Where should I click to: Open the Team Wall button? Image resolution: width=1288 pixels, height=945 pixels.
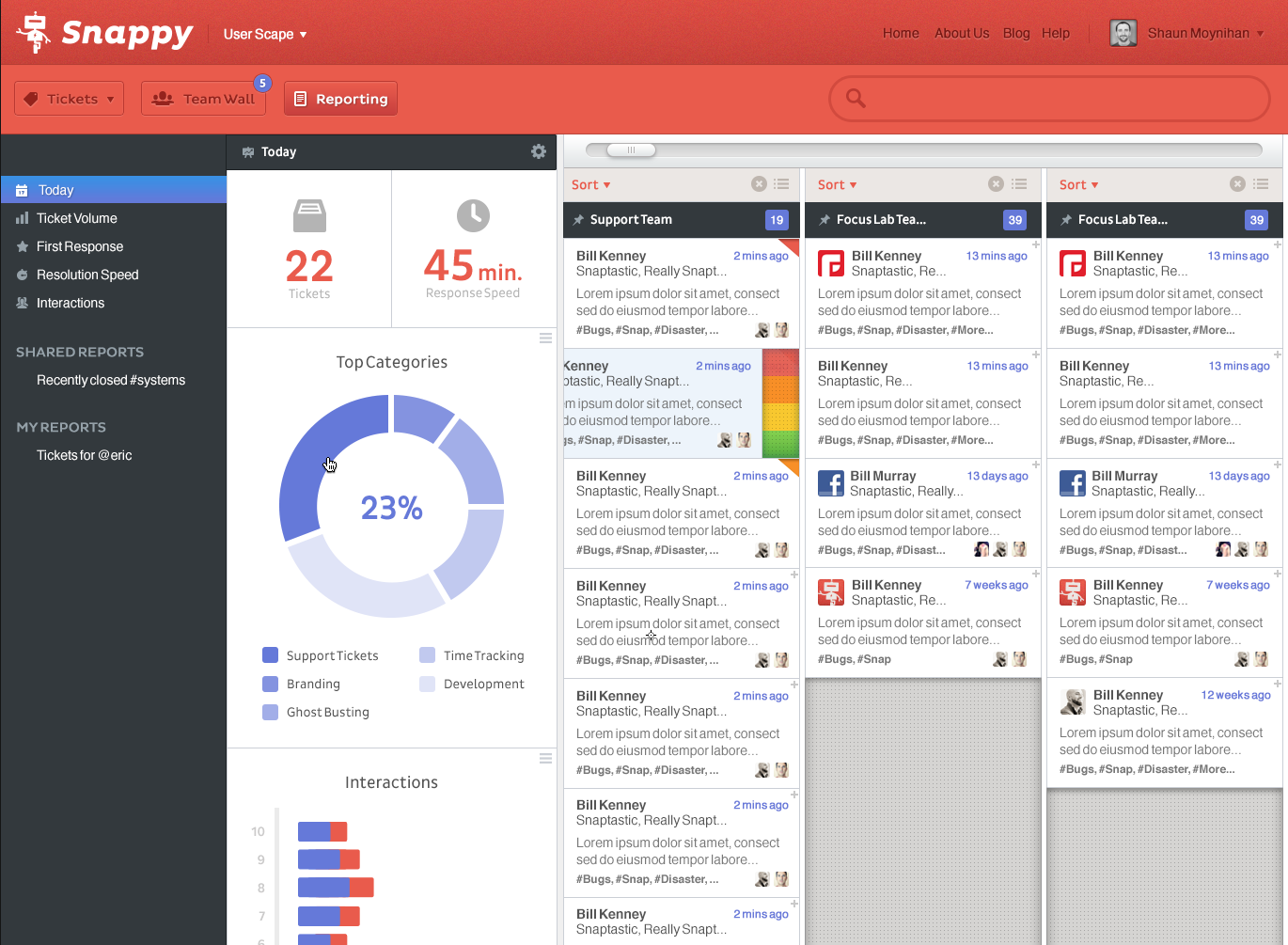point(204,99)
